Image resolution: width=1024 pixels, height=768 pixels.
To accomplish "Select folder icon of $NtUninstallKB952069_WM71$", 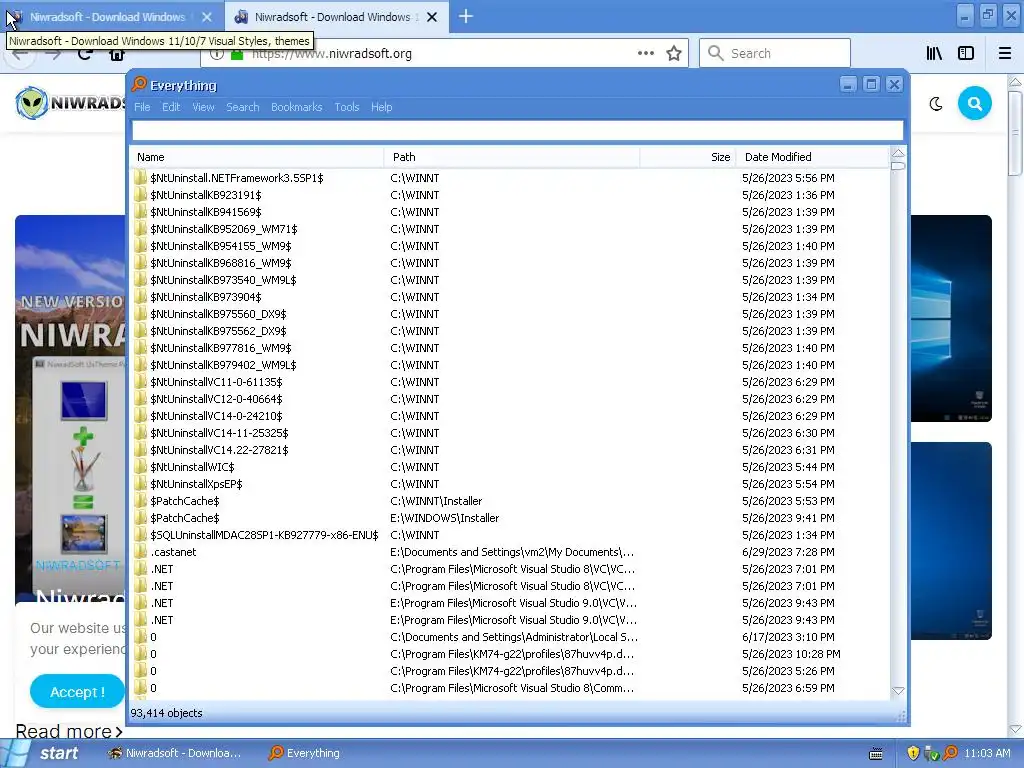I will 140,229.
